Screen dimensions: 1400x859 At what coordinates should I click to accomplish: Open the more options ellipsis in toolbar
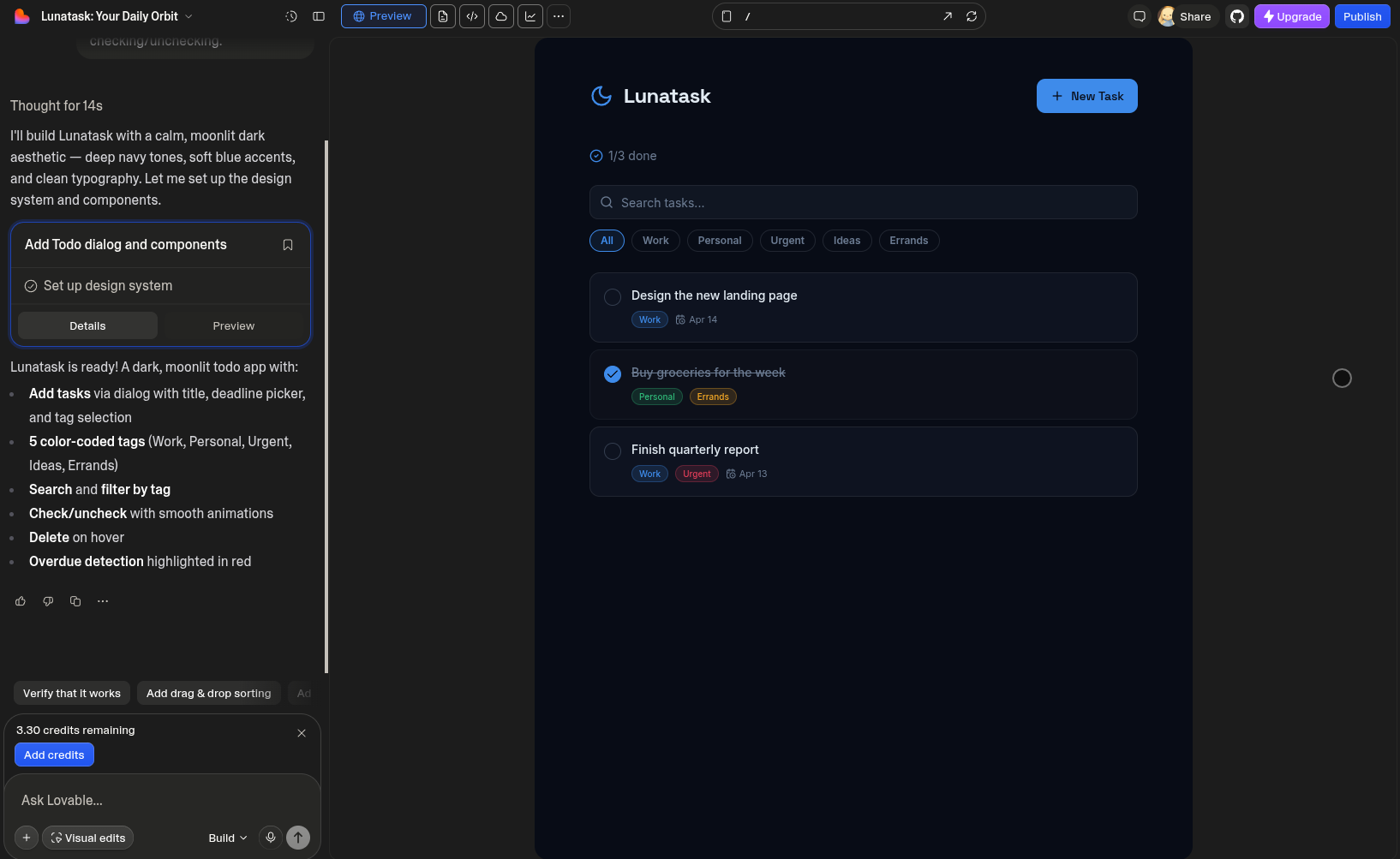559,16
